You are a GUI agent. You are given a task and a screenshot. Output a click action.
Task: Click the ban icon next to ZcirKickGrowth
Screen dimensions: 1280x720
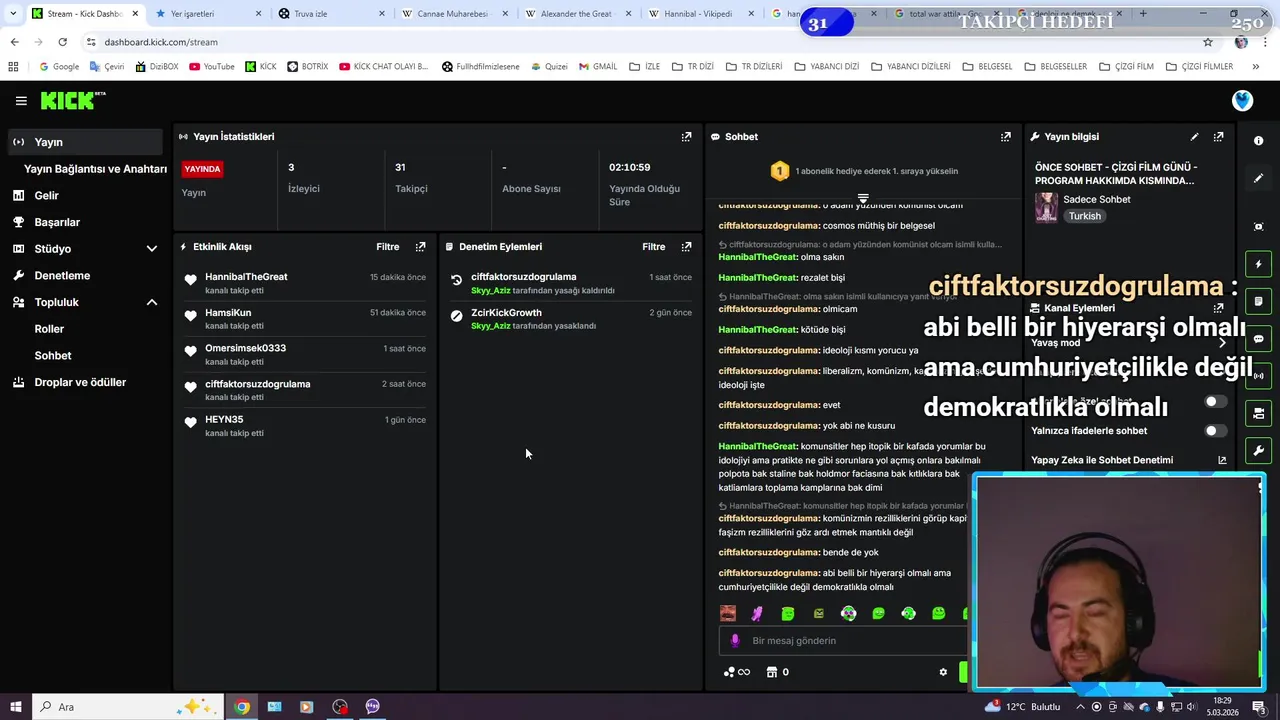coord(456,316)
